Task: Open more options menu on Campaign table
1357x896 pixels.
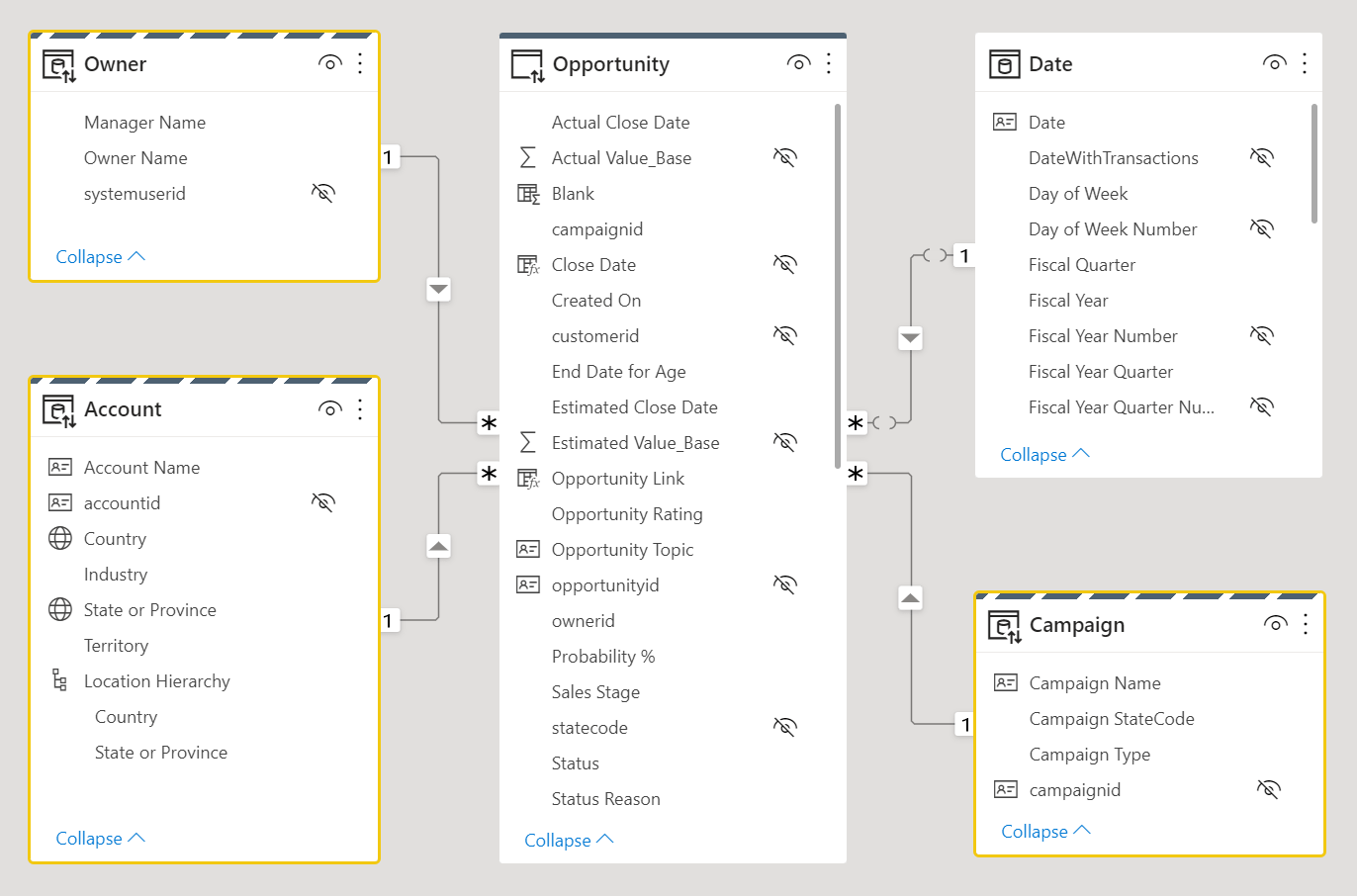Action: click(1304, 624)
